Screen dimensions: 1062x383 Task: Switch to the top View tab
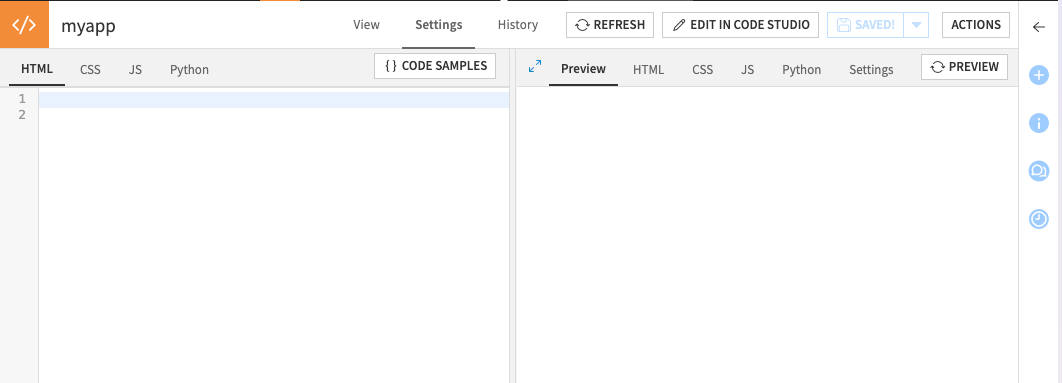tap(366, 25)
